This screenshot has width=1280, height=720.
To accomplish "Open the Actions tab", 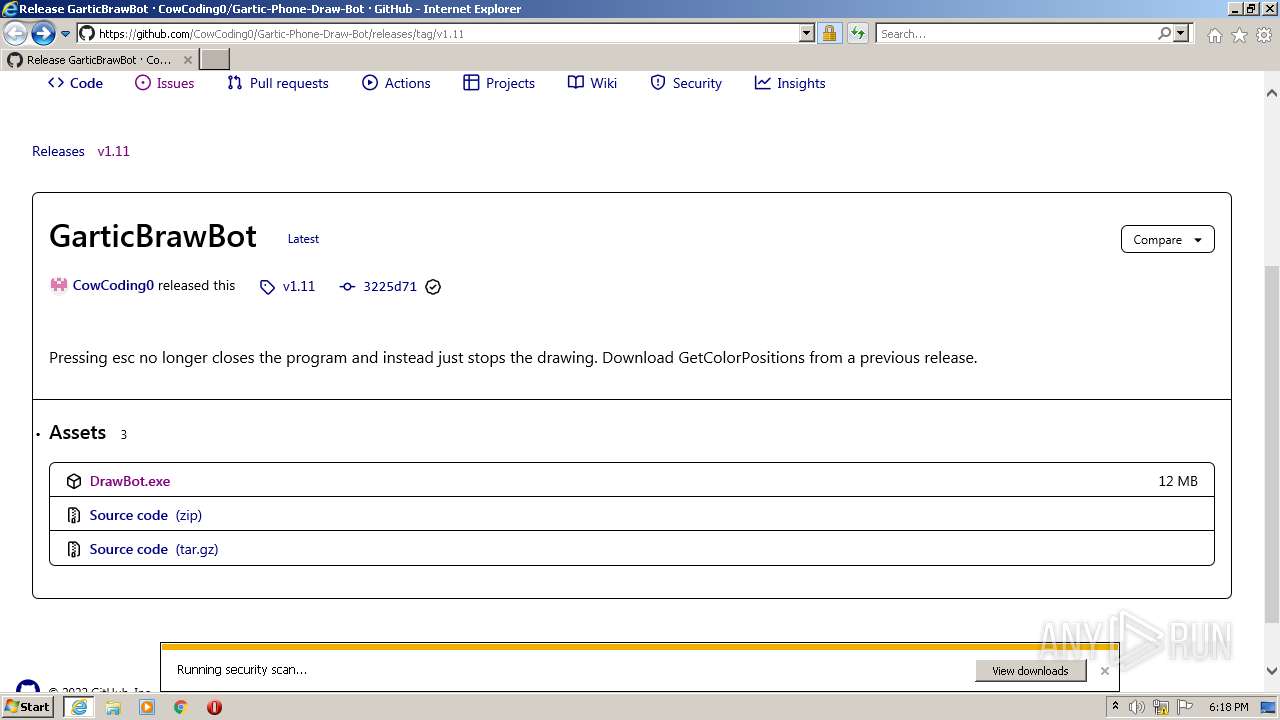I will point(396,83).
